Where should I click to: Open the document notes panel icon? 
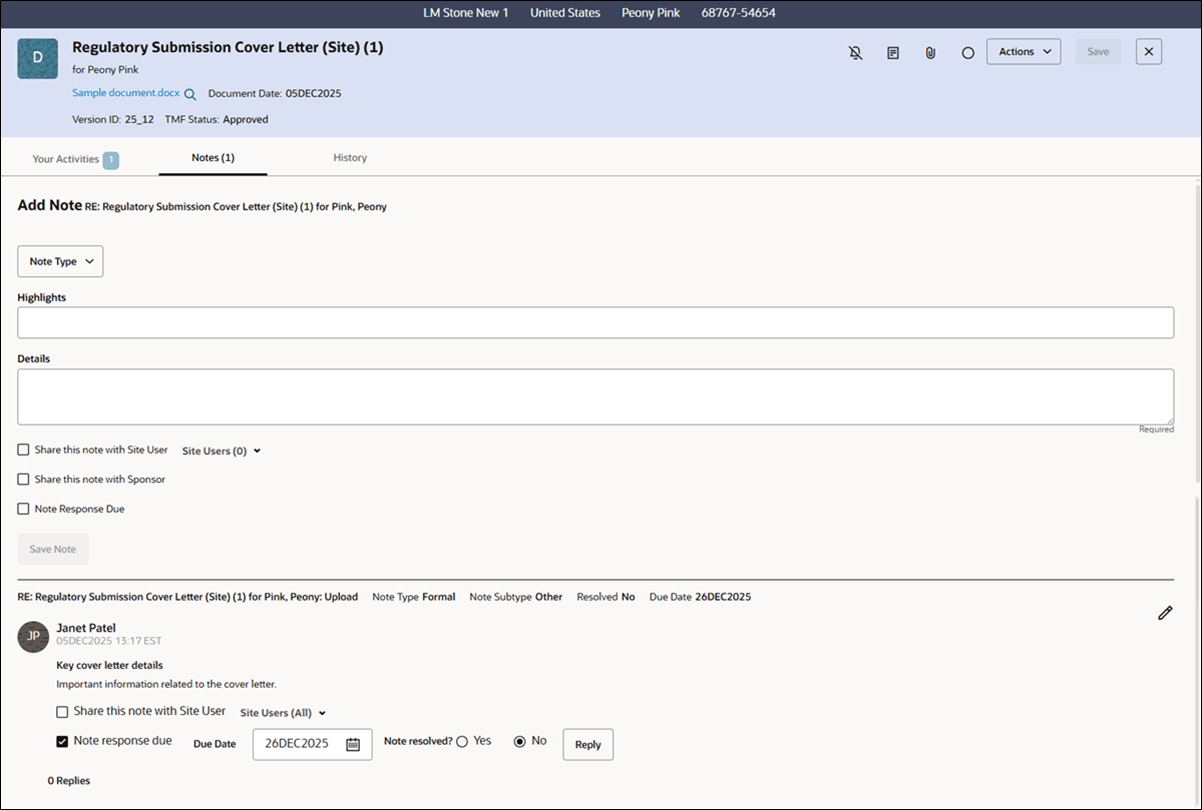(x=893, y=51)
